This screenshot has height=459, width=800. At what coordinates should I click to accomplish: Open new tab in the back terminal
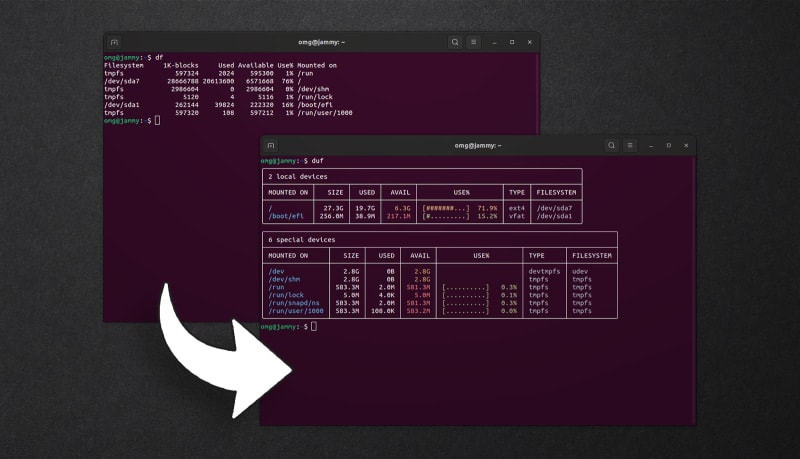coord(114,42)
